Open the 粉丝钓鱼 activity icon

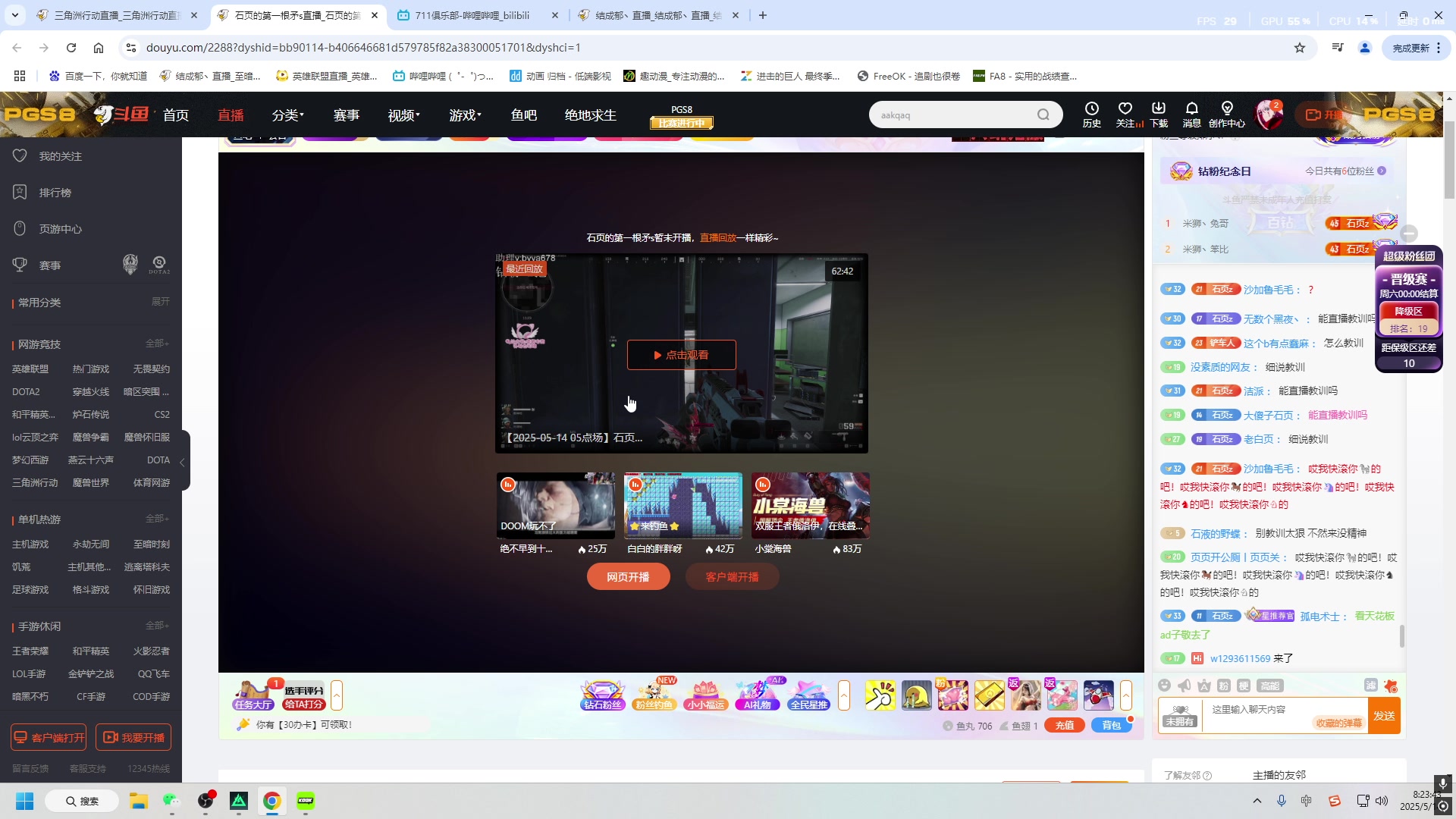pyautogui.click(x=654, y=695)
